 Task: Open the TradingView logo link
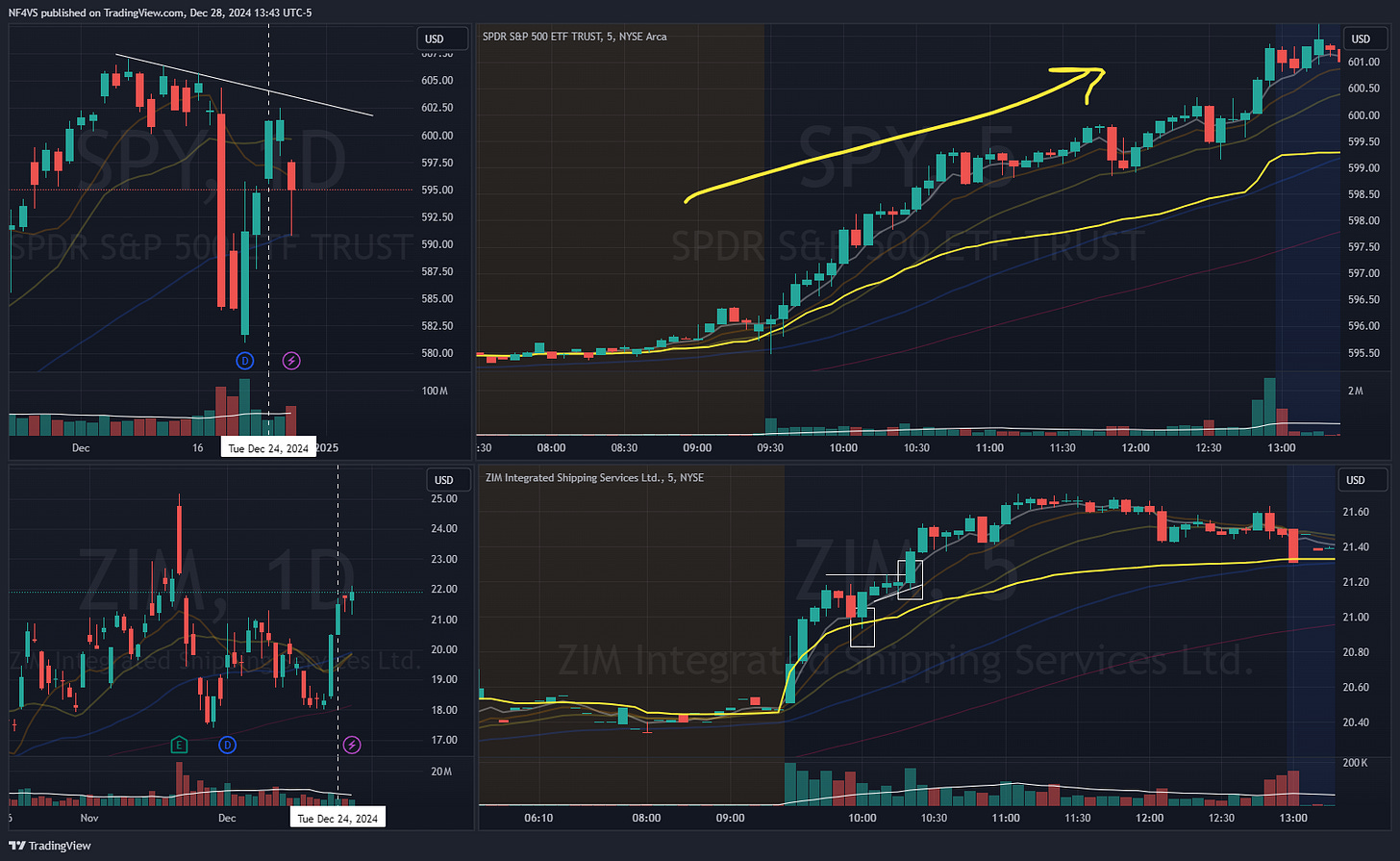pos(51,846)
